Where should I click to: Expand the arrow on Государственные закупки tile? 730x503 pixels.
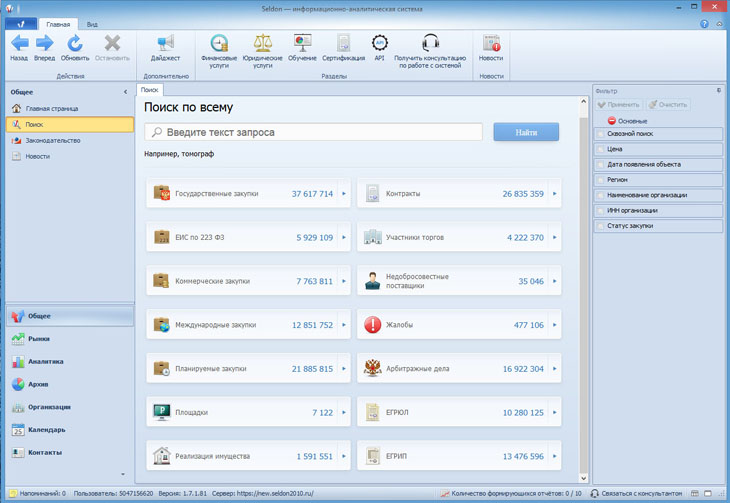click(x=344, y=194)
